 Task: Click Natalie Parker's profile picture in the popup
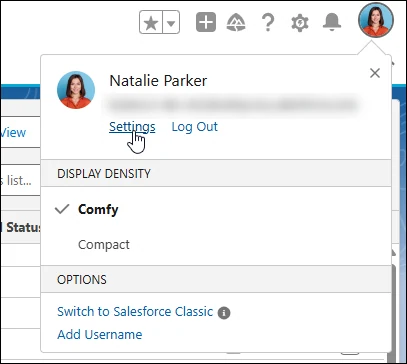76,90
